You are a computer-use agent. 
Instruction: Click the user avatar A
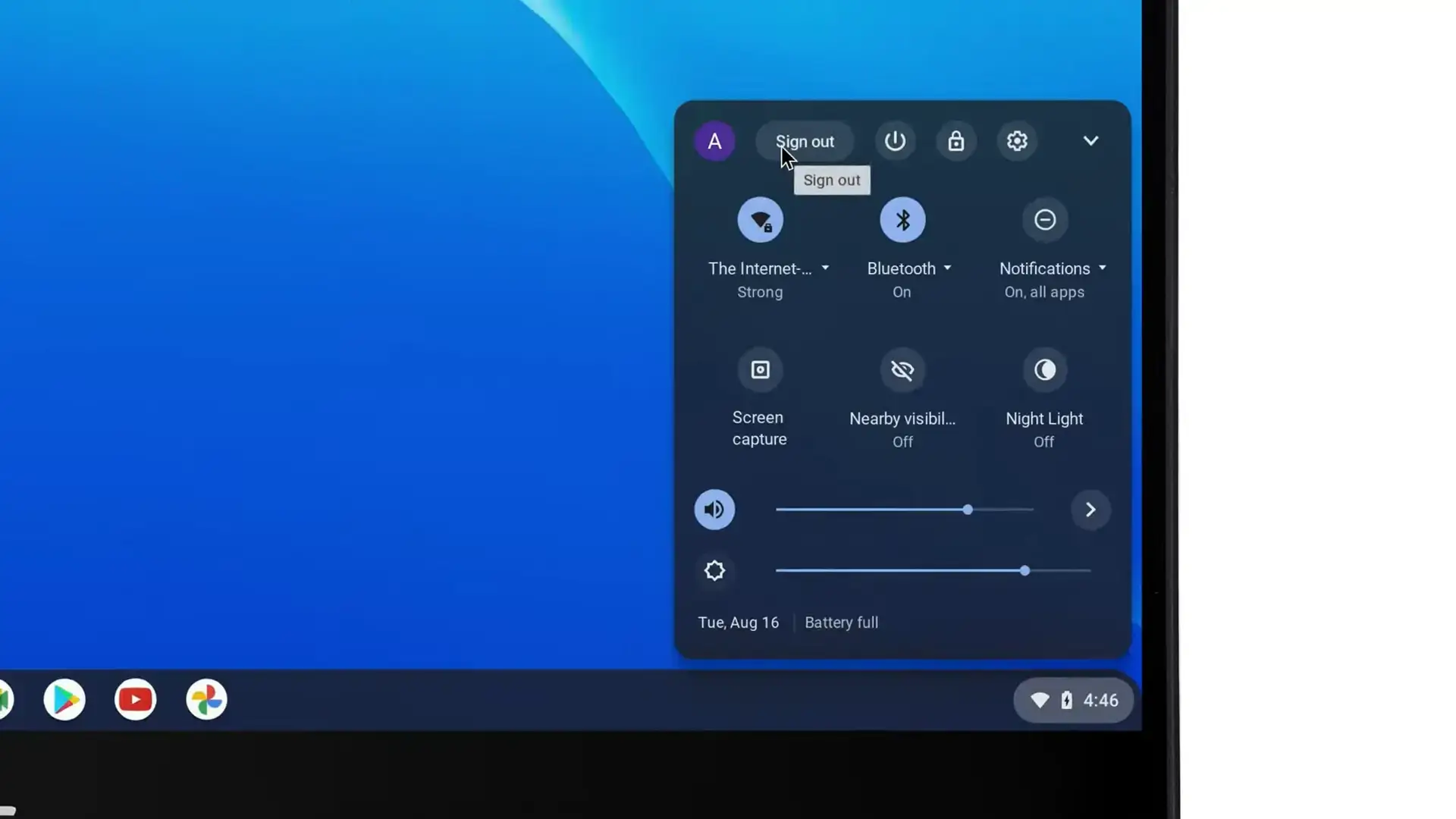[714, 141]
